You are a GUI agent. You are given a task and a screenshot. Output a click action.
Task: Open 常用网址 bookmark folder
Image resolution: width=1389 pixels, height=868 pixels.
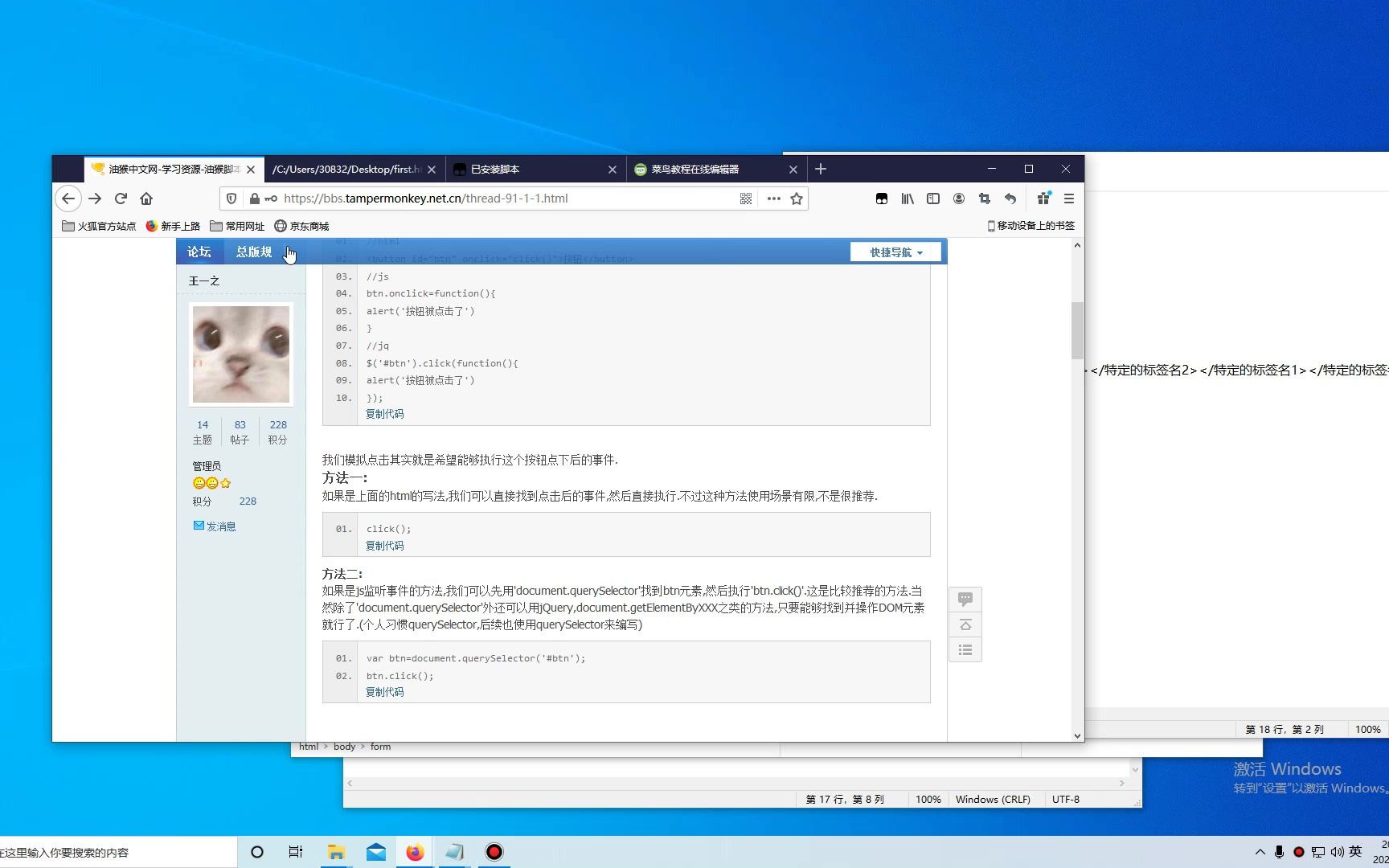[237, 226]
